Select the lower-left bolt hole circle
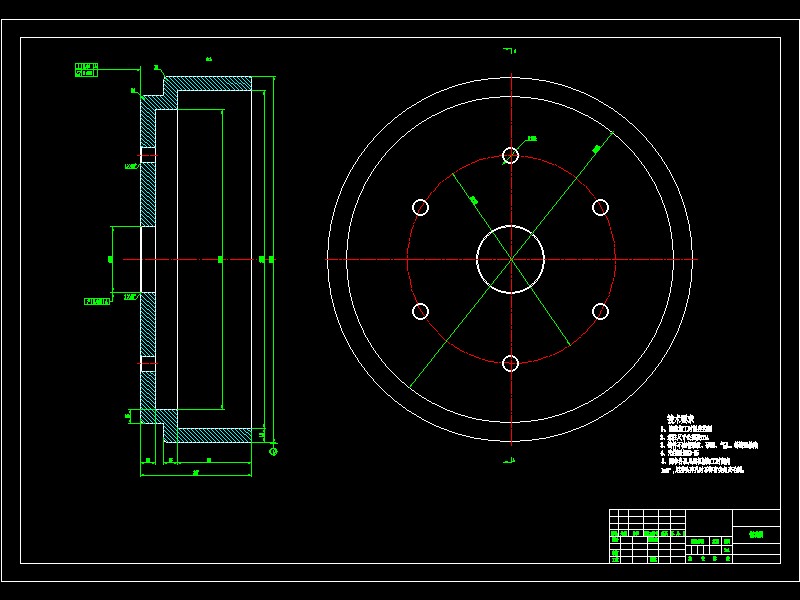The image size is (800, 600). 420,311
